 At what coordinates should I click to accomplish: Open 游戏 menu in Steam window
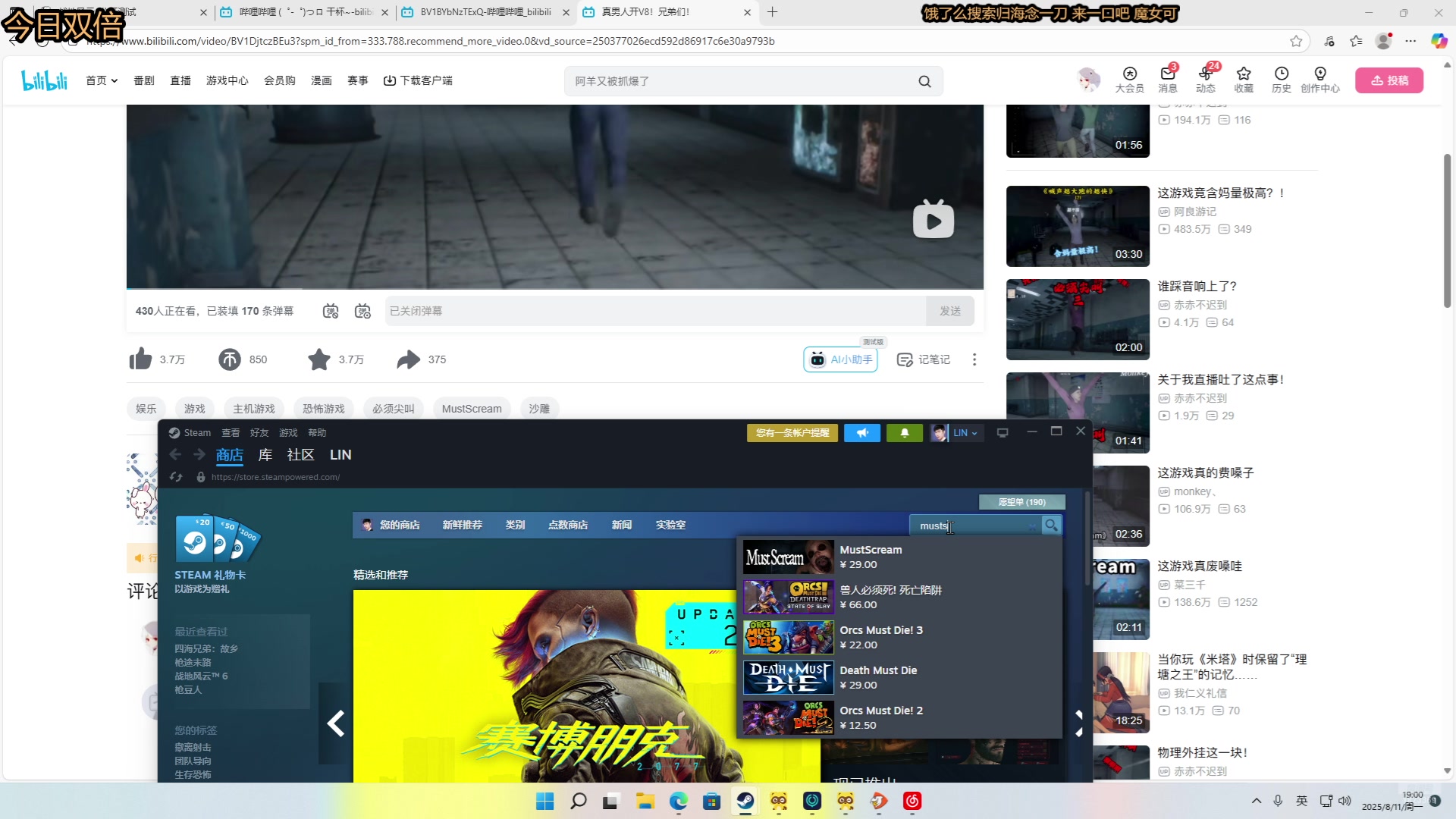288,433
